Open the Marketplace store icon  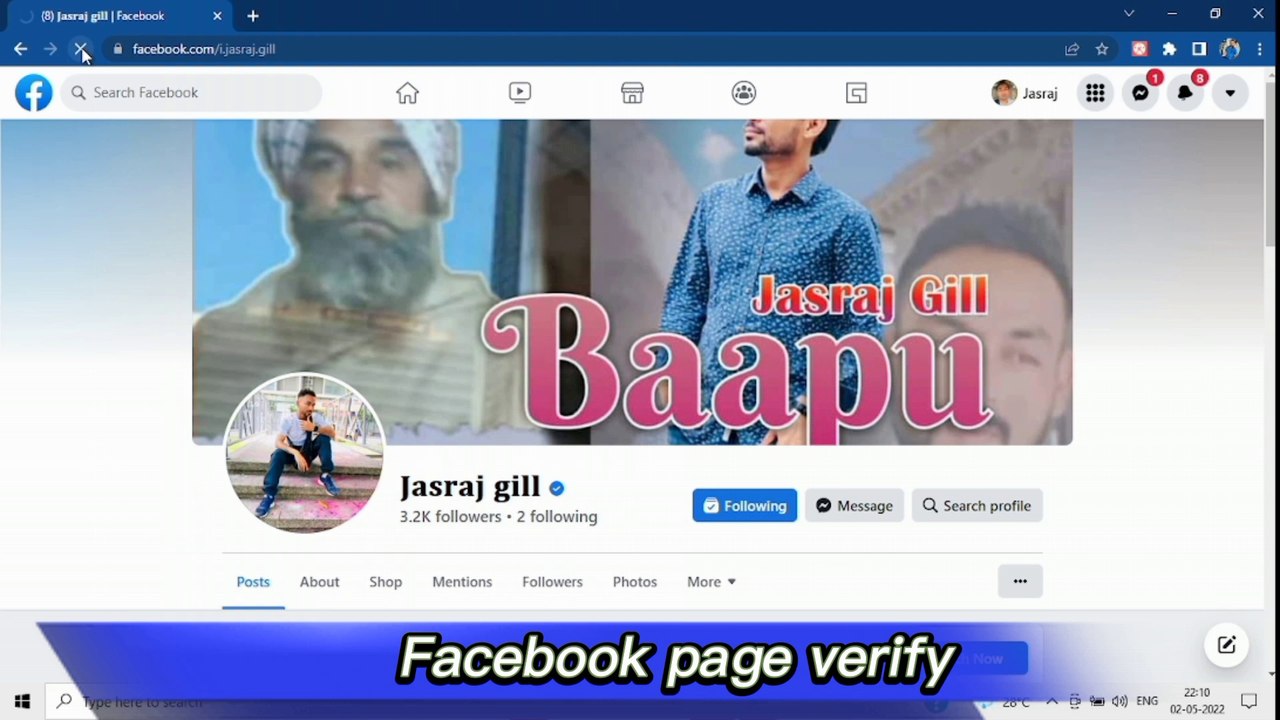[x=632, y=93]
